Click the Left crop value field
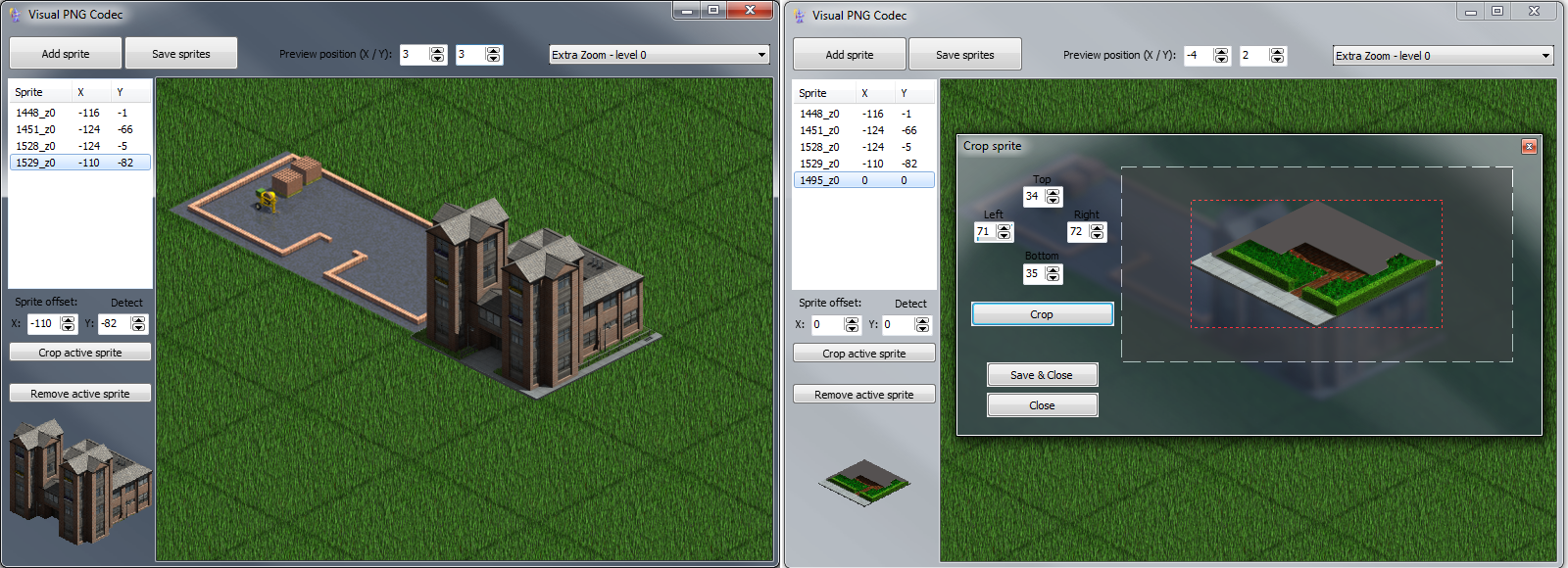Screen dimensions: 1568x568 tap(985, 232)
